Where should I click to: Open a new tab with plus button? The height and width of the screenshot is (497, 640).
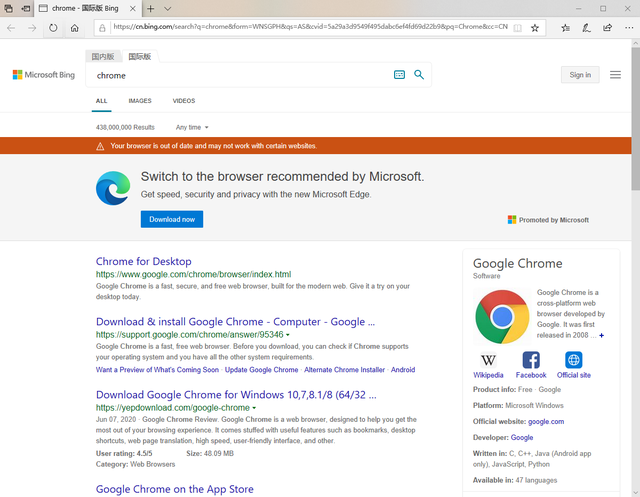[151, 8]
